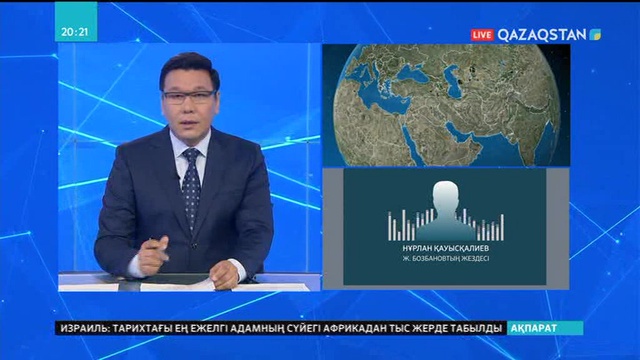Click the name НҰРЛАН ҚАУЫСҚАЛИЕВ caption
This screenshot has width=640, height=360.
tap(446, 248)
